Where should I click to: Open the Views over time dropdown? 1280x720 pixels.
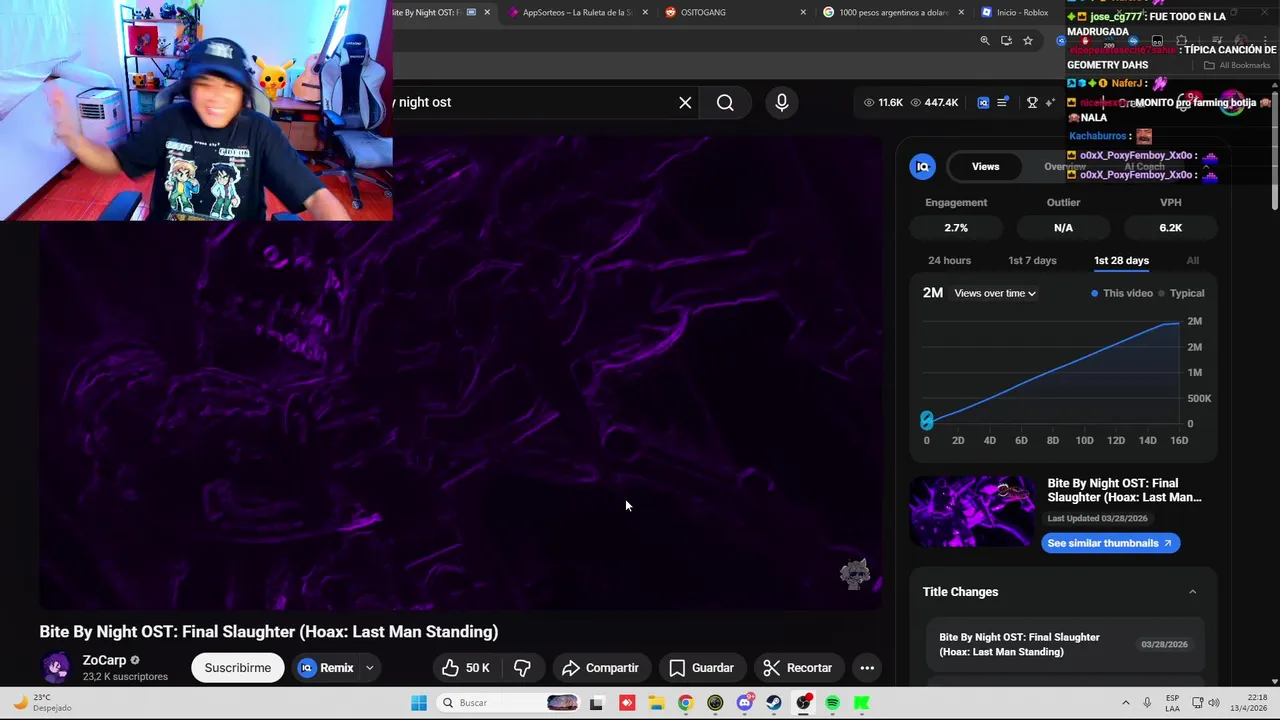tap(995, 293)
